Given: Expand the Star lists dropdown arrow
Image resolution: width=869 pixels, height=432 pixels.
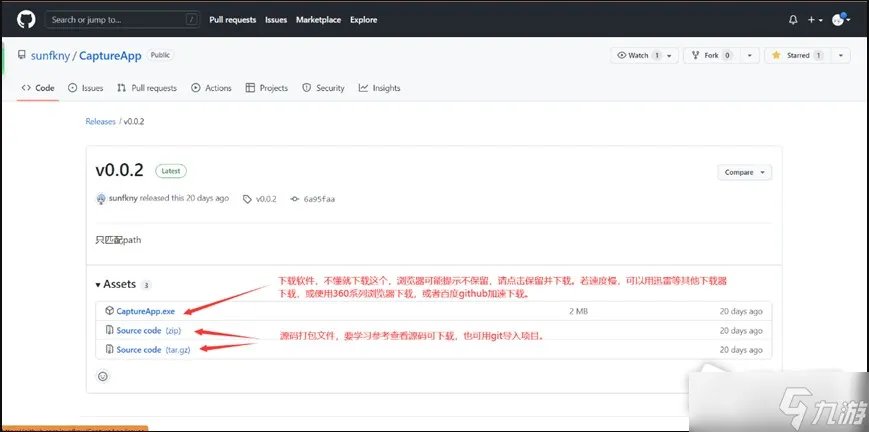Looking at the screenshot, I should (841, 56).
